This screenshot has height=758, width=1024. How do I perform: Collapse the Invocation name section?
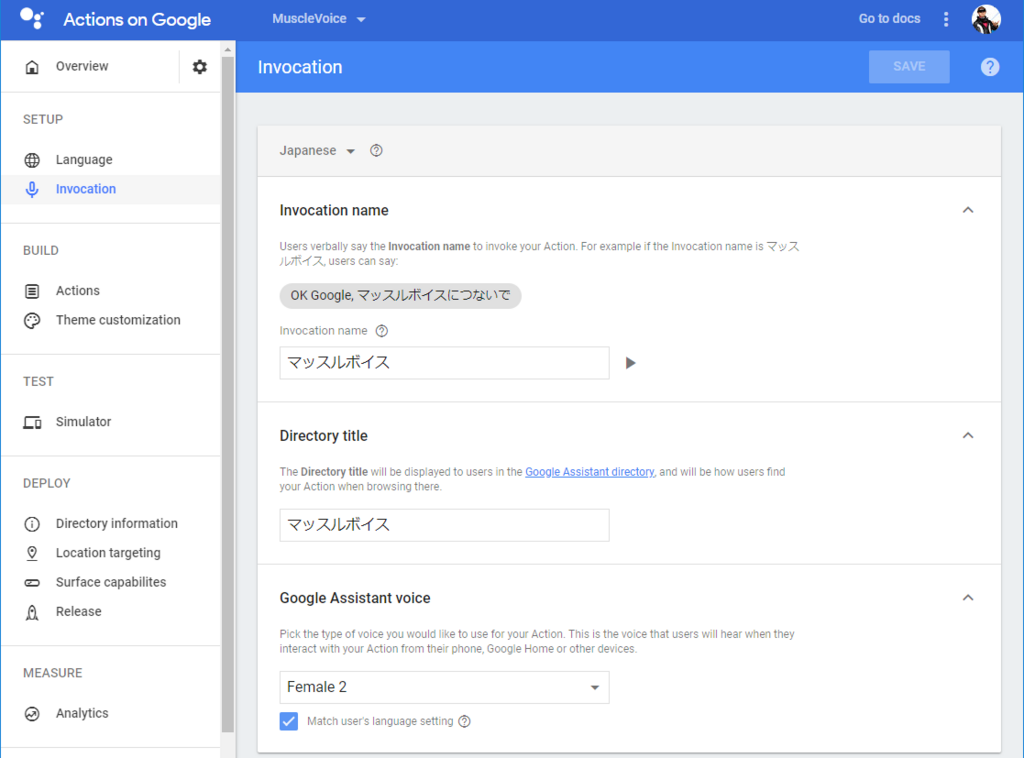968,210
